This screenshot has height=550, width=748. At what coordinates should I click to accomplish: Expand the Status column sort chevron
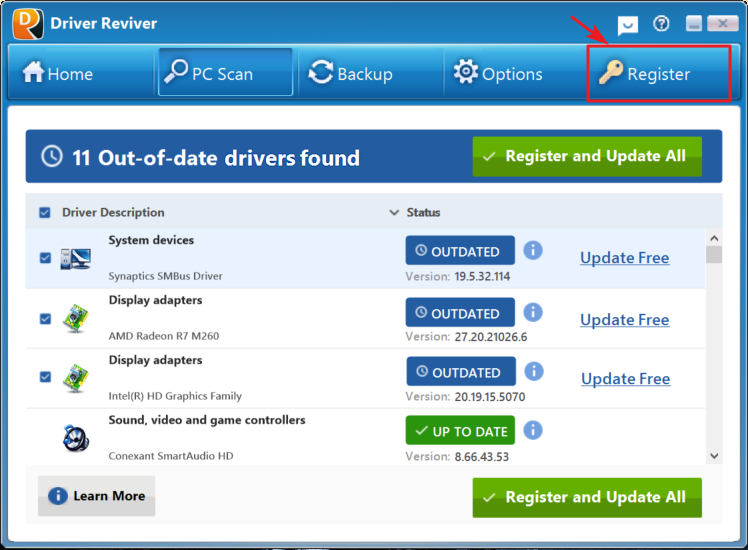coord(394,212)
